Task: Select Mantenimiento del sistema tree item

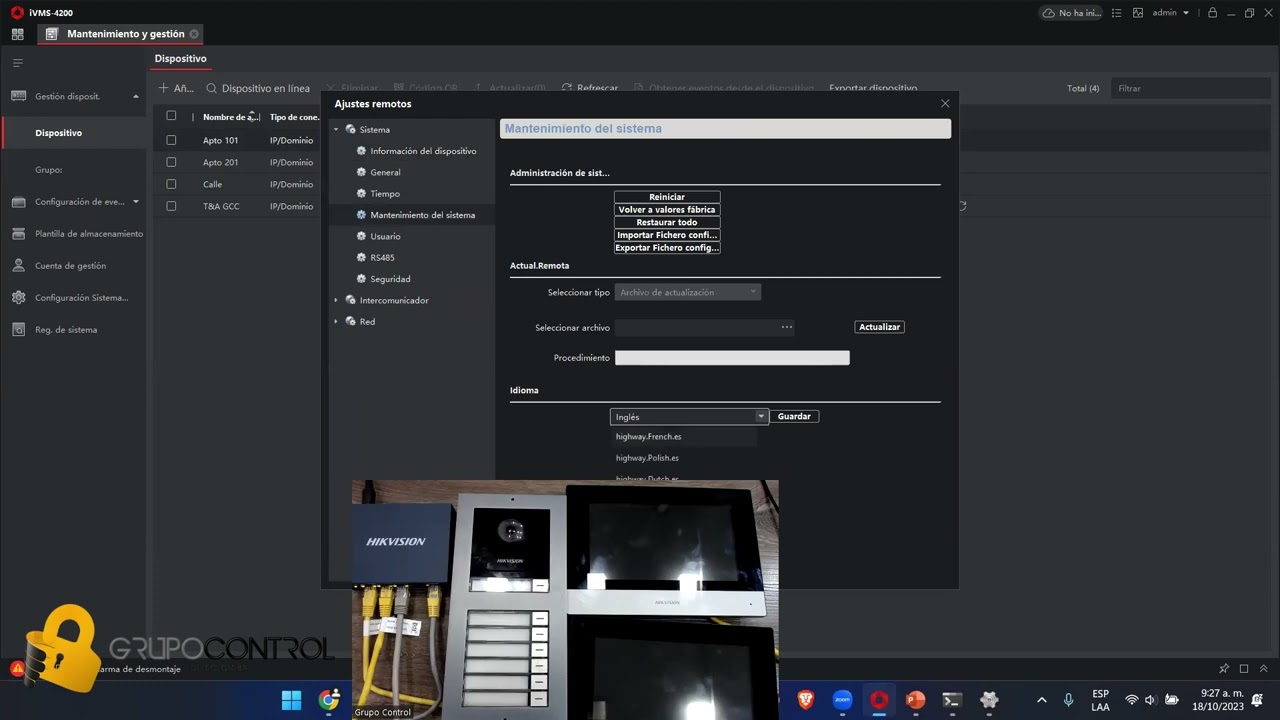Action: coord(422,215)
